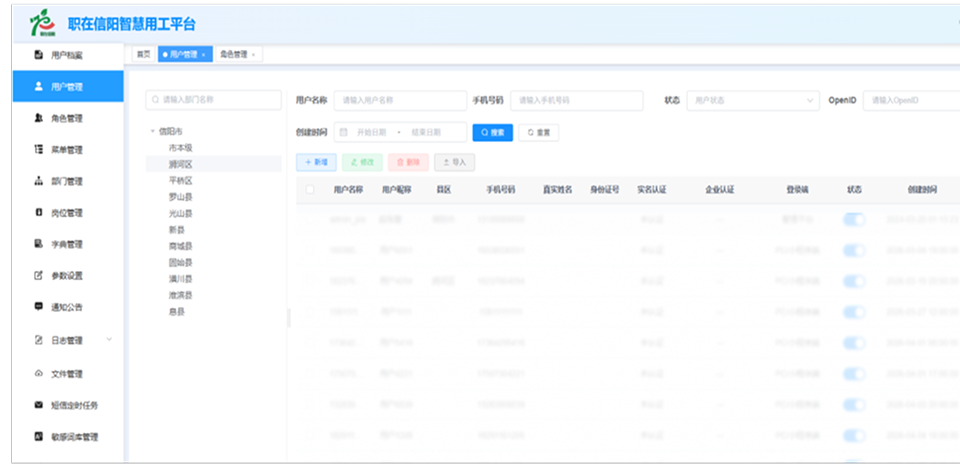This screenshot has width=960, height=464.
Task: Click the 短信定时任务 envelope icon
Action: (x=38, y=405)
